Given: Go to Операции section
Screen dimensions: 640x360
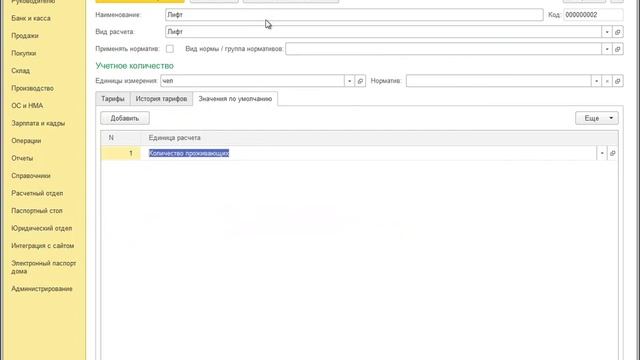Looking at the screenshot, I should pos(26,141).
